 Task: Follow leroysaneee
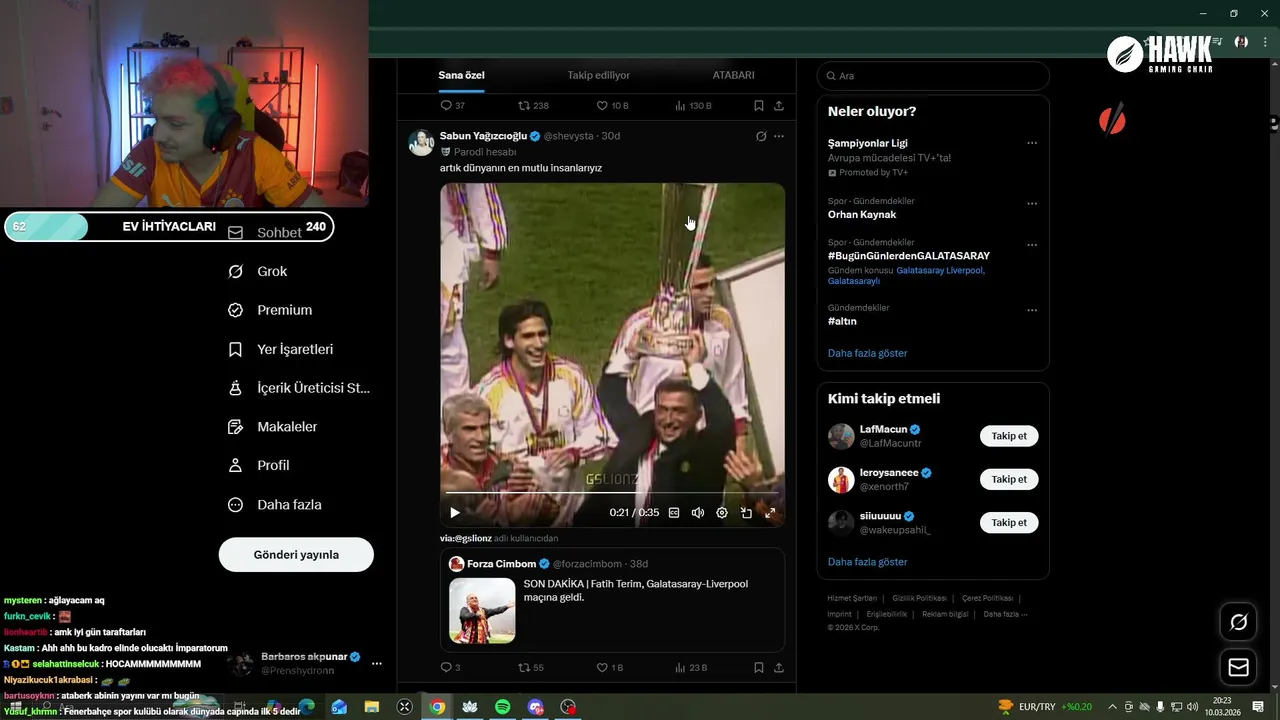tap(1009, 479)
